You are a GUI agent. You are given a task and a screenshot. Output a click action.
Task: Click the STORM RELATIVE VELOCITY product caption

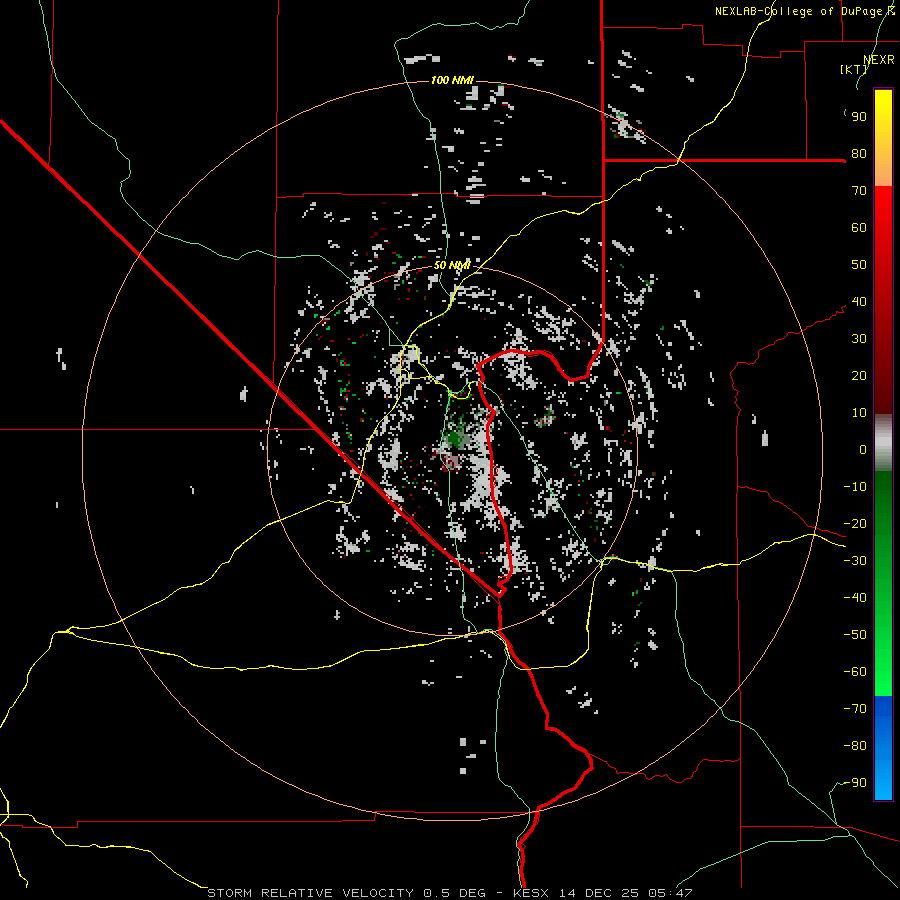pyautogui.click(x=310, y=893)
